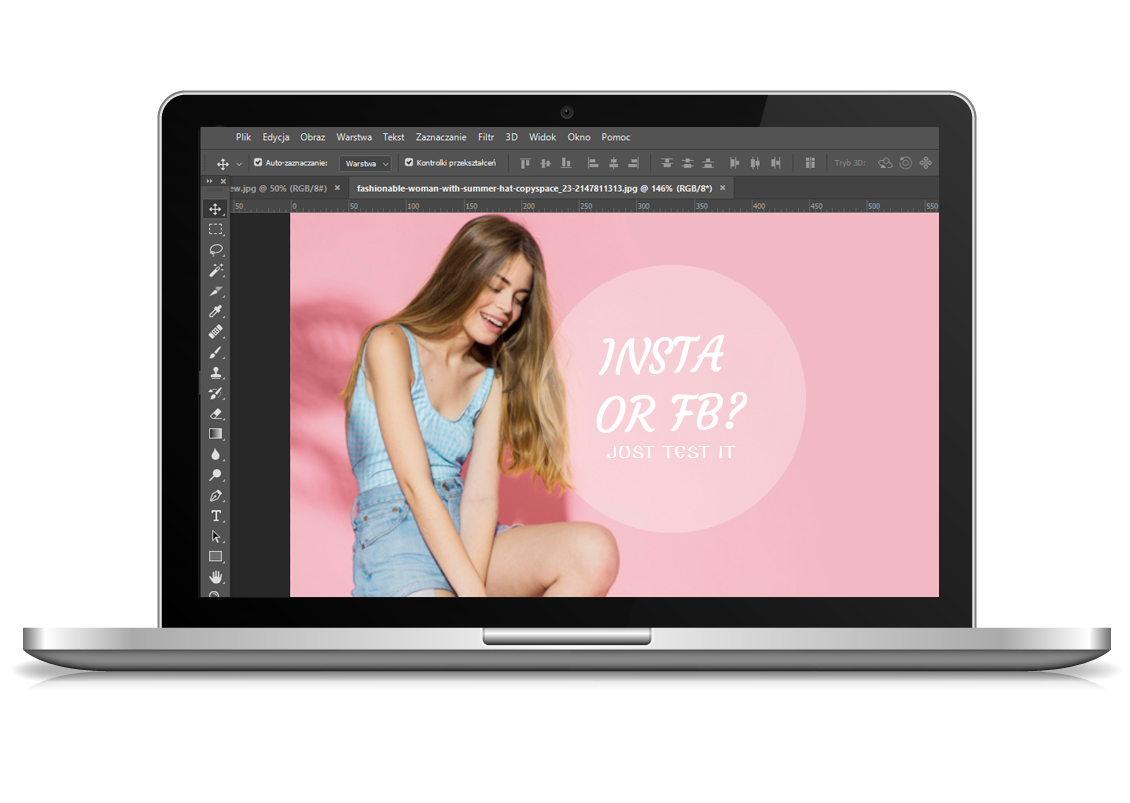Open the Move tool preset picker arrow
The image size is (1130, 803).
239,164
